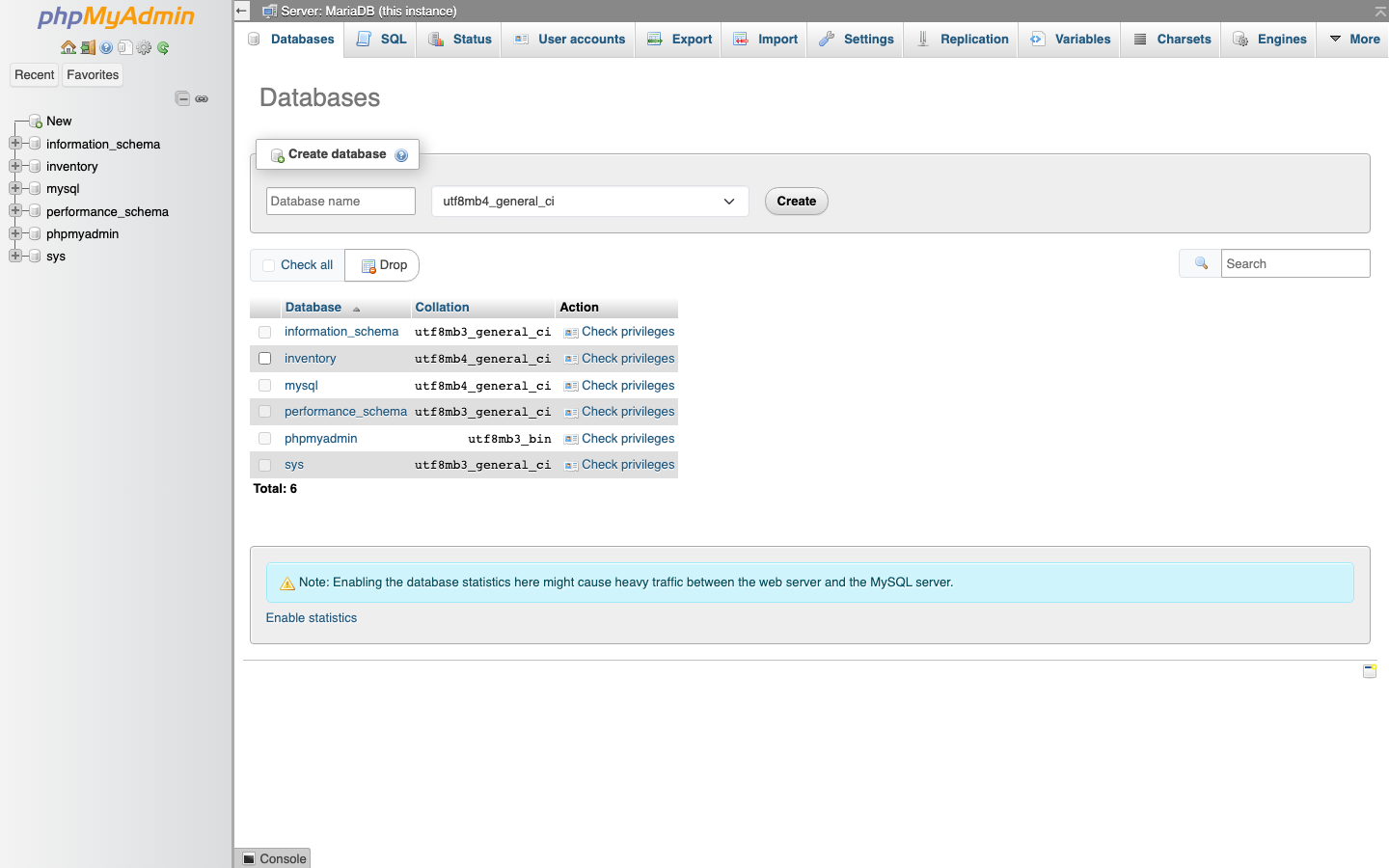The image size is (1389, 868).
Task: Click database cylinder icon beside sys in tree
Action: (35, 257)
